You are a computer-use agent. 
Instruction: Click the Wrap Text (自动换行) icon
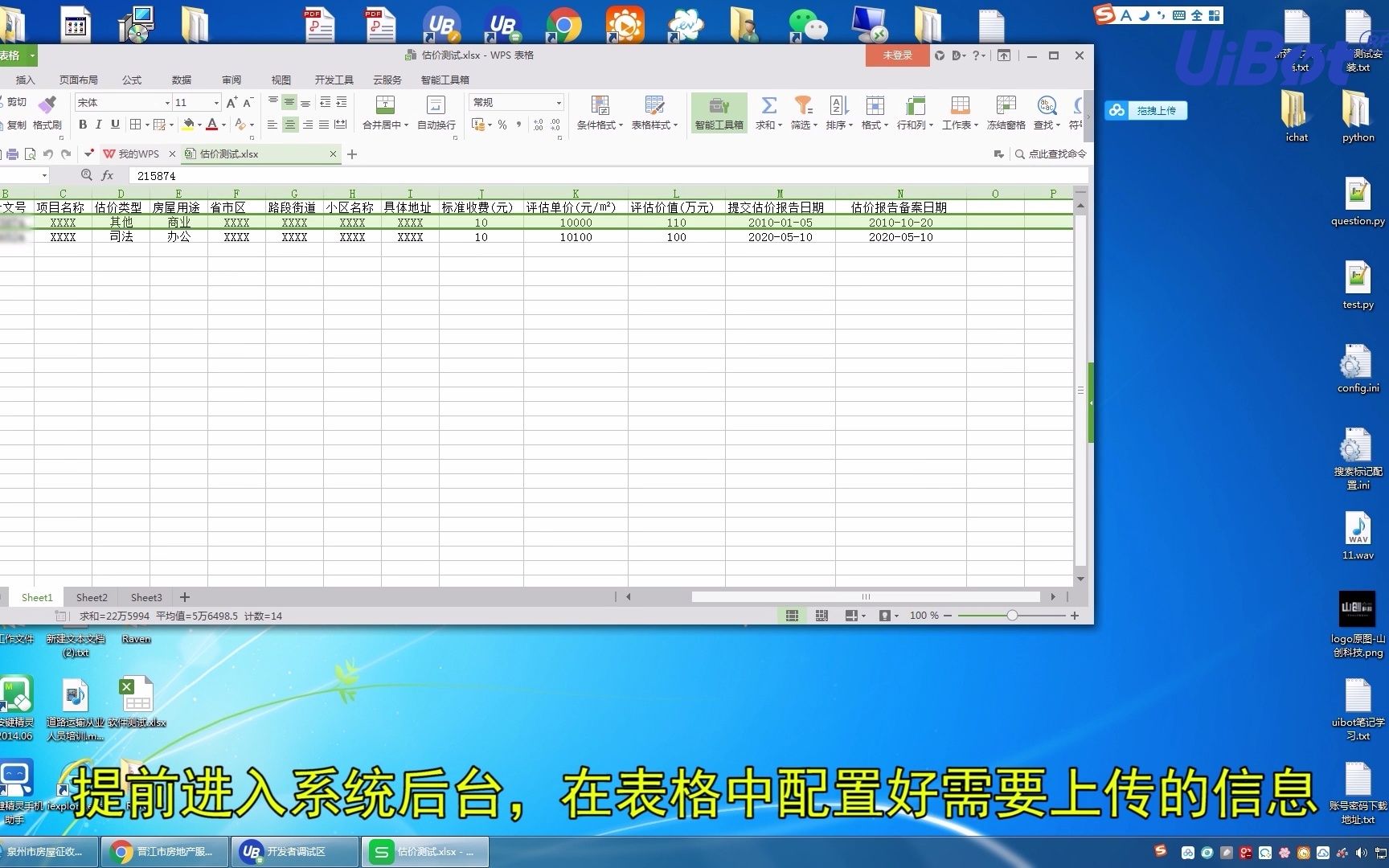point(435,113)
